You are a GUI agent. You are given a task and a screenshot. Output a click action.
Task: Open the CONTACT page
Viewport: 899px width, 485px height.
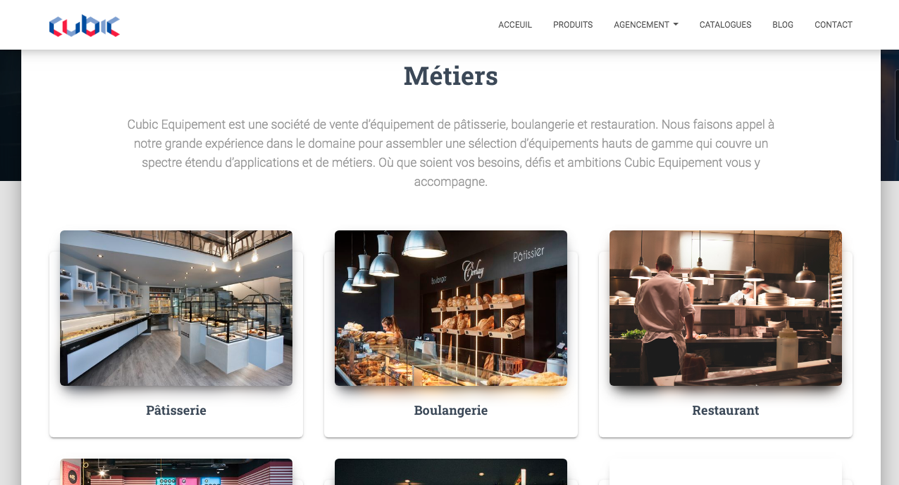(x=833, y=25)
